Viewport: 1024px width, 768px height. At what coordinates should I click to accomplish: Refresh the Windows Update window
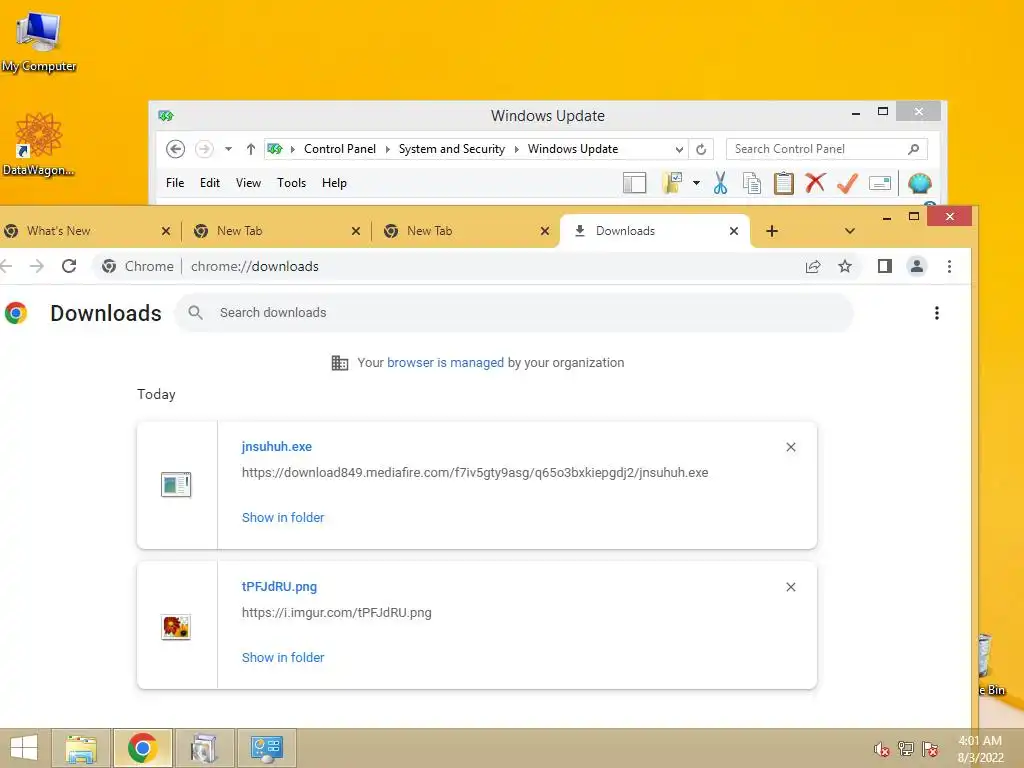point(701,150)
